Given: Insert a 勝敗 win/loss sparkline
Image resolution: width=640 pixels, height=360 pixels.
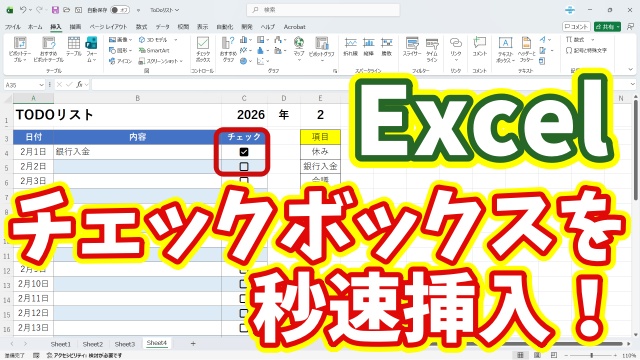Looking at the screenshot, I should pos(387,47).
